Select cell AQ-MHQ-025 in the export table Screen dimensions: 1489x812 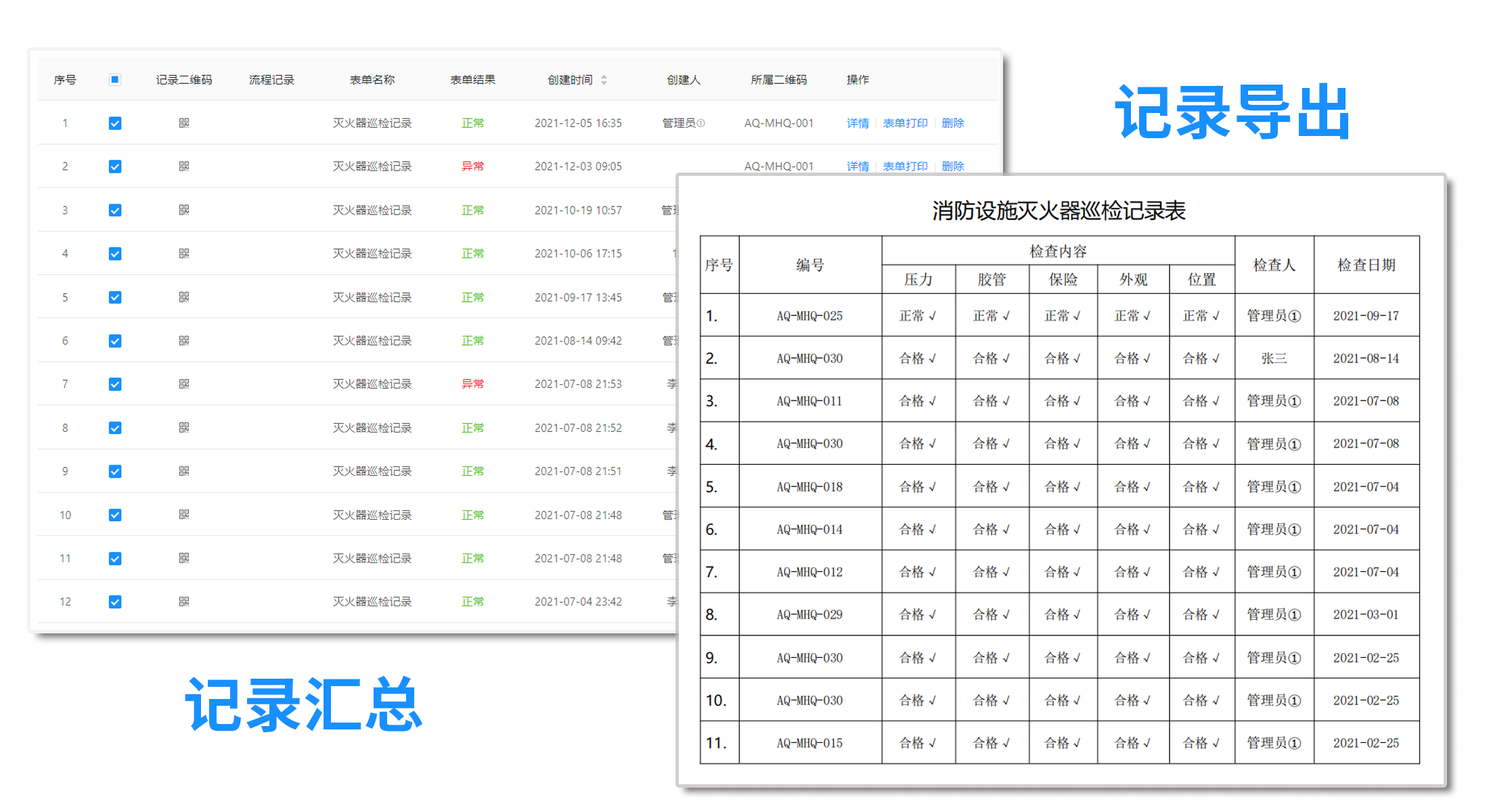click(x=809, y=315)
